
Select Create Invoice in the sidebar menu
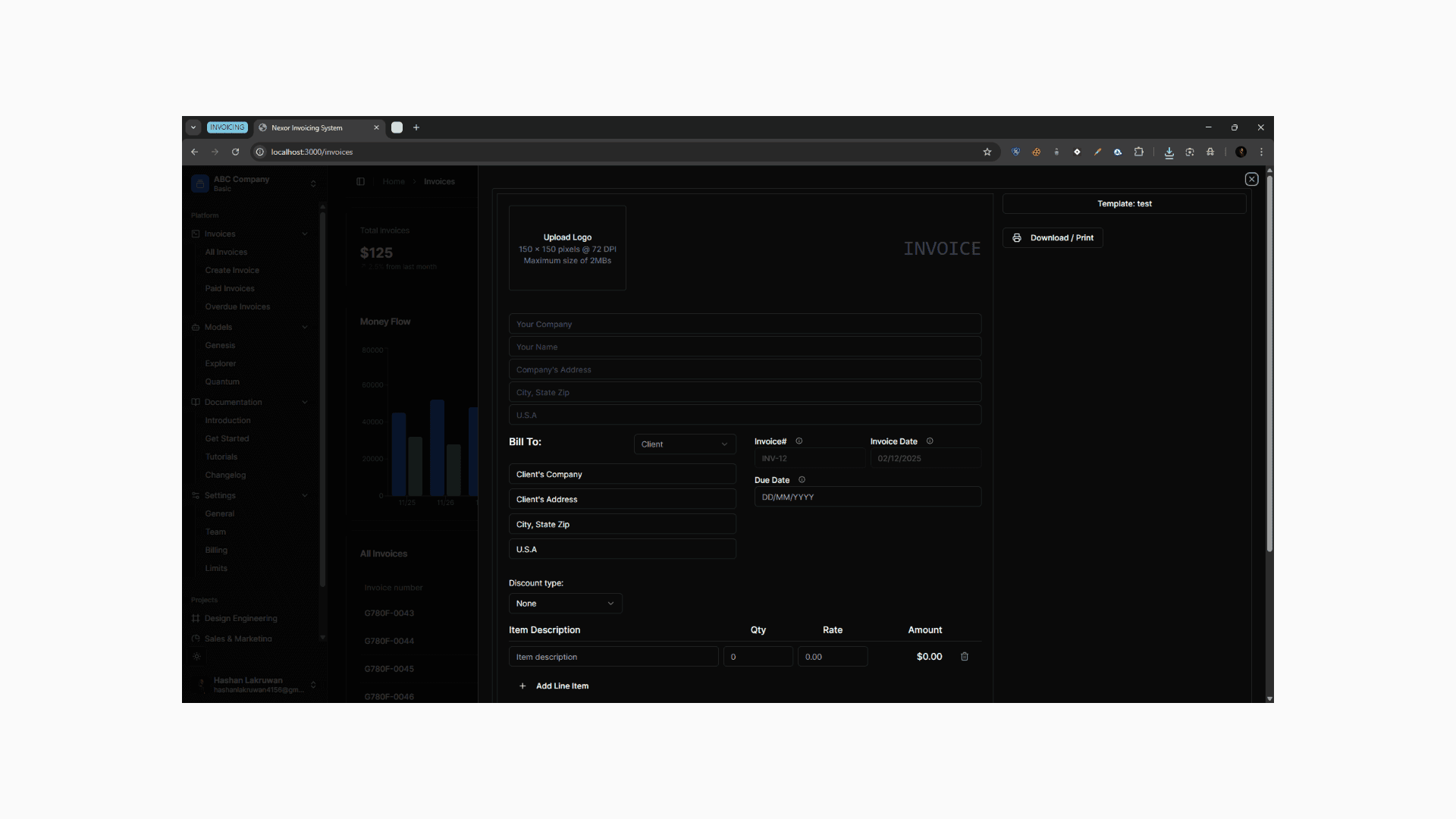click(232, 270)
